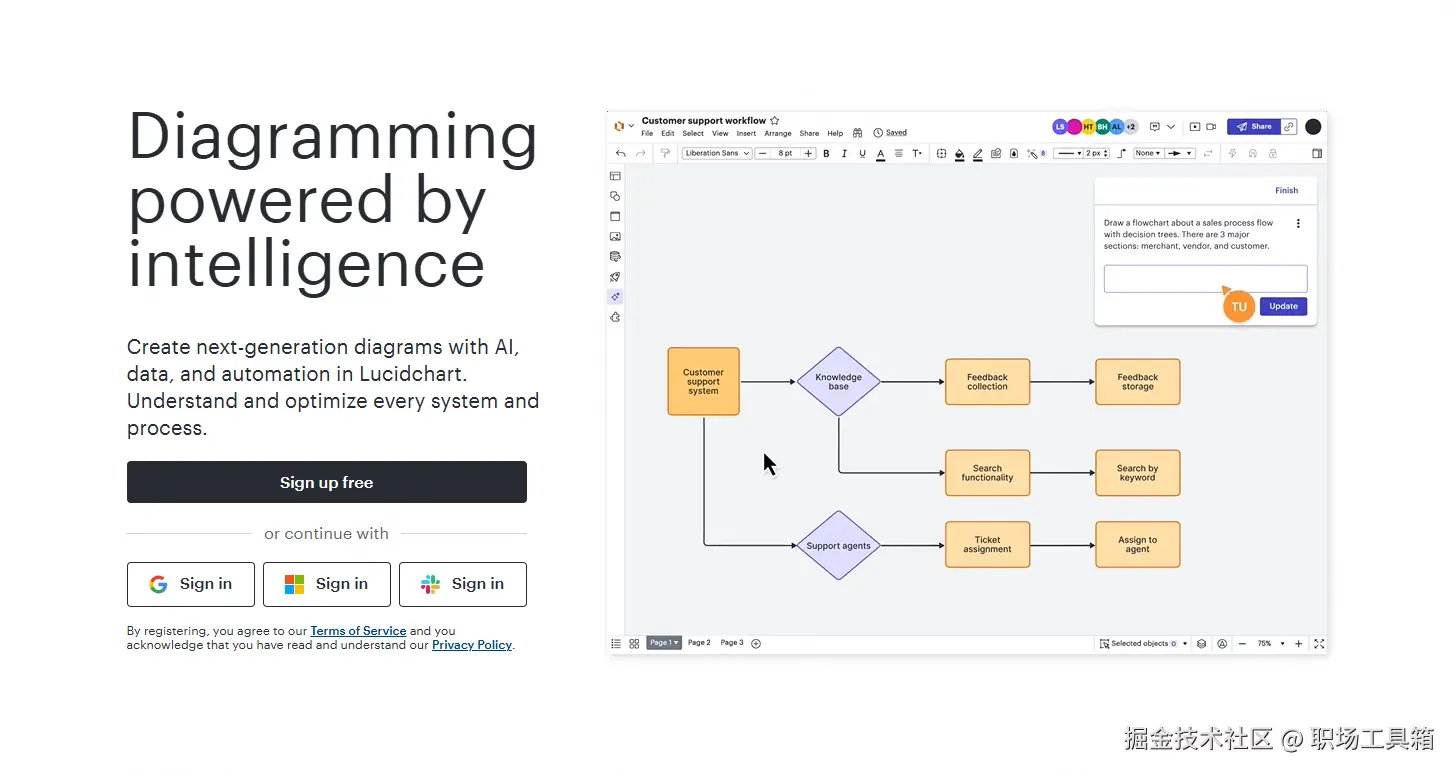This screenshot has width=1456, height=774.
Task: Open the text options T dropdown
Action: [917, 153]
